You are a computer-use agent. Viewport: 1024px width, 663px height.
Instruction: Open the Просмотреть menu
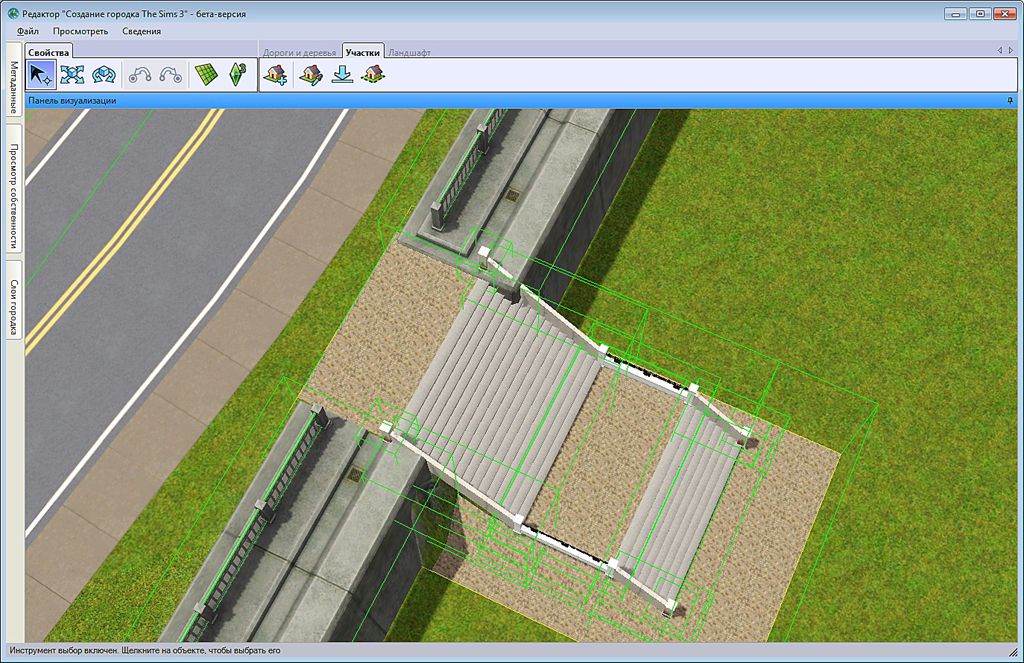tap(81, 31)
